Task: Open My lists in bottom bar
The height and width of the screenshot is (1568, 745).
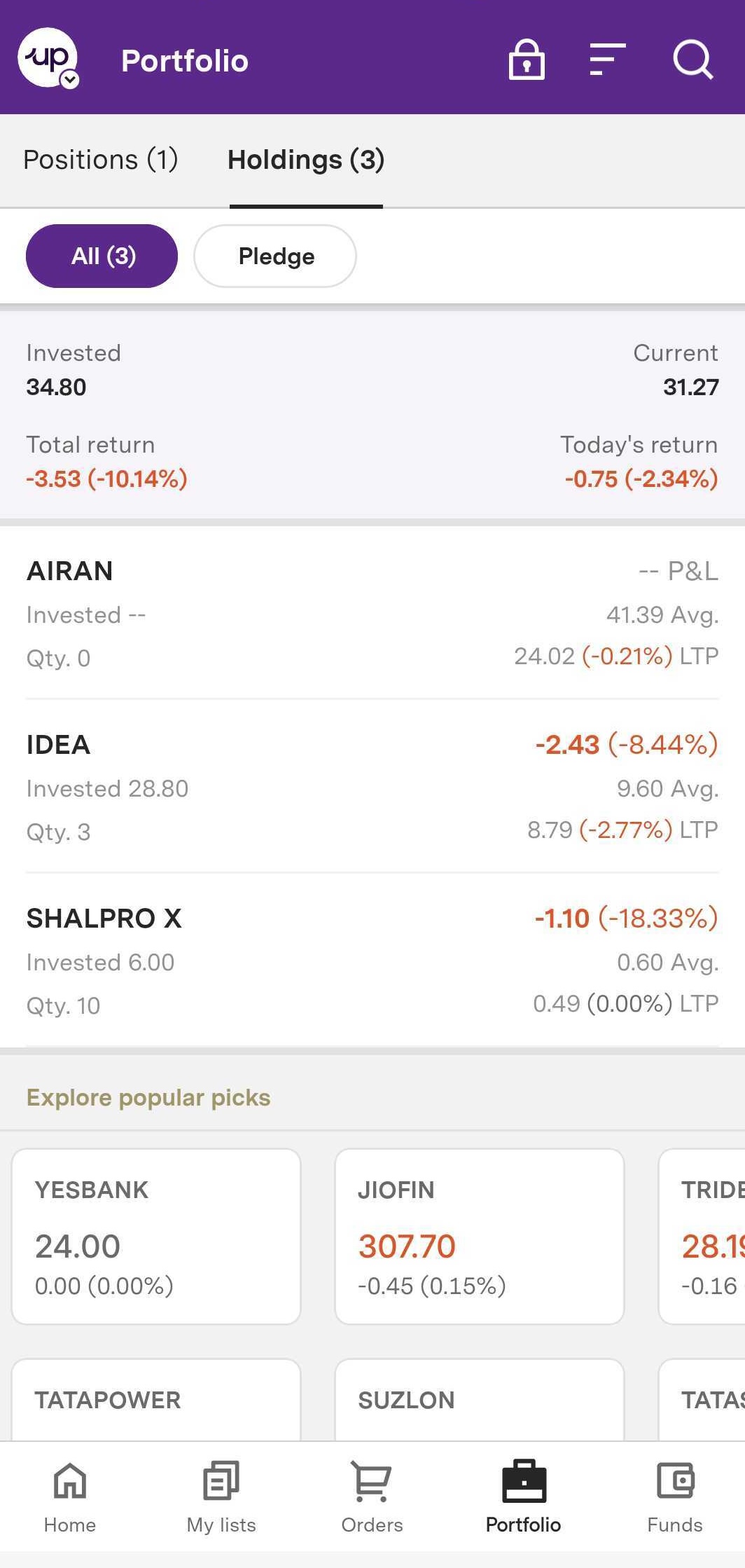Action: (x=221, y=1495)
